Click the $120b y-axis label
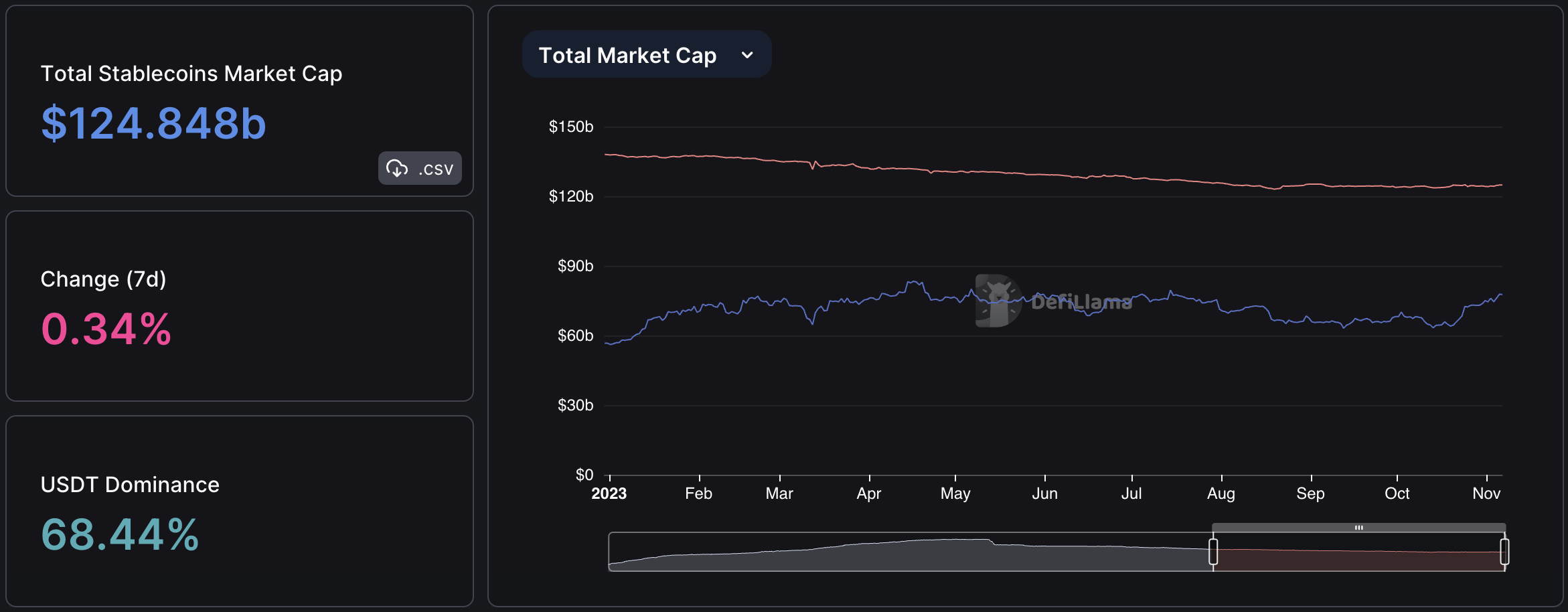Viewport: 1568px width, 612px height. coord(571,196)
